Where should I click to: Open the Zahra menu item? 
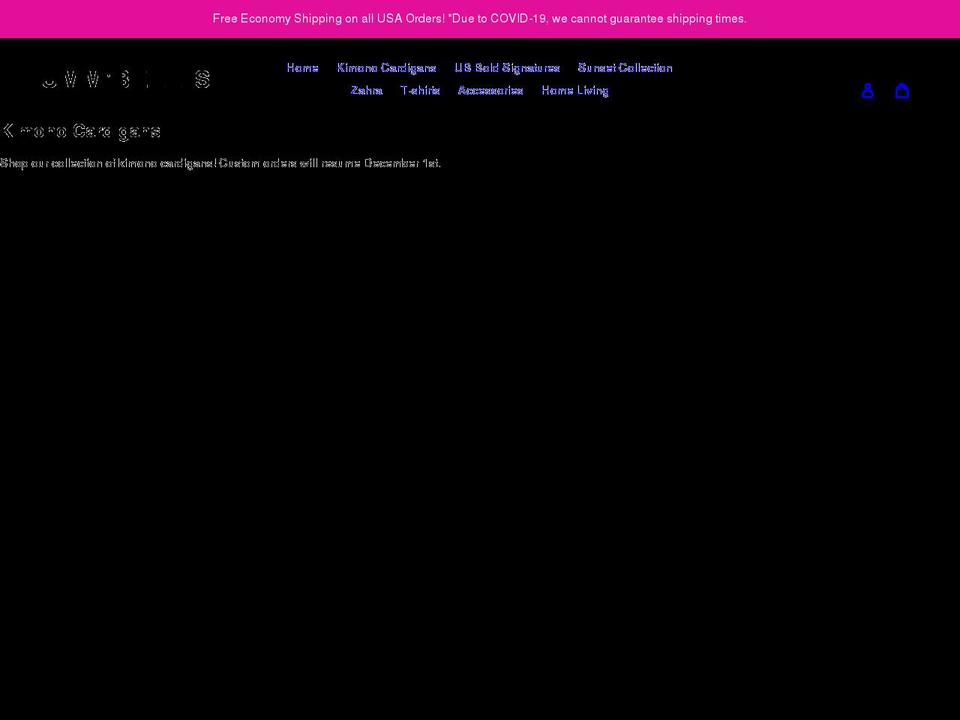pyautogui.click(x=367, y=91)
